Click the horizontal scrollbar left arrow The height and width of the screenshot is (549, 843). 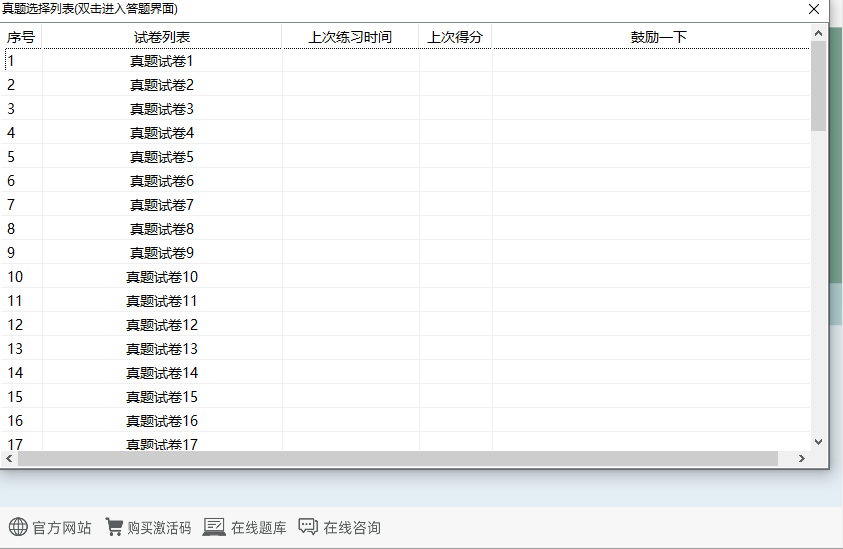point(10,458)
